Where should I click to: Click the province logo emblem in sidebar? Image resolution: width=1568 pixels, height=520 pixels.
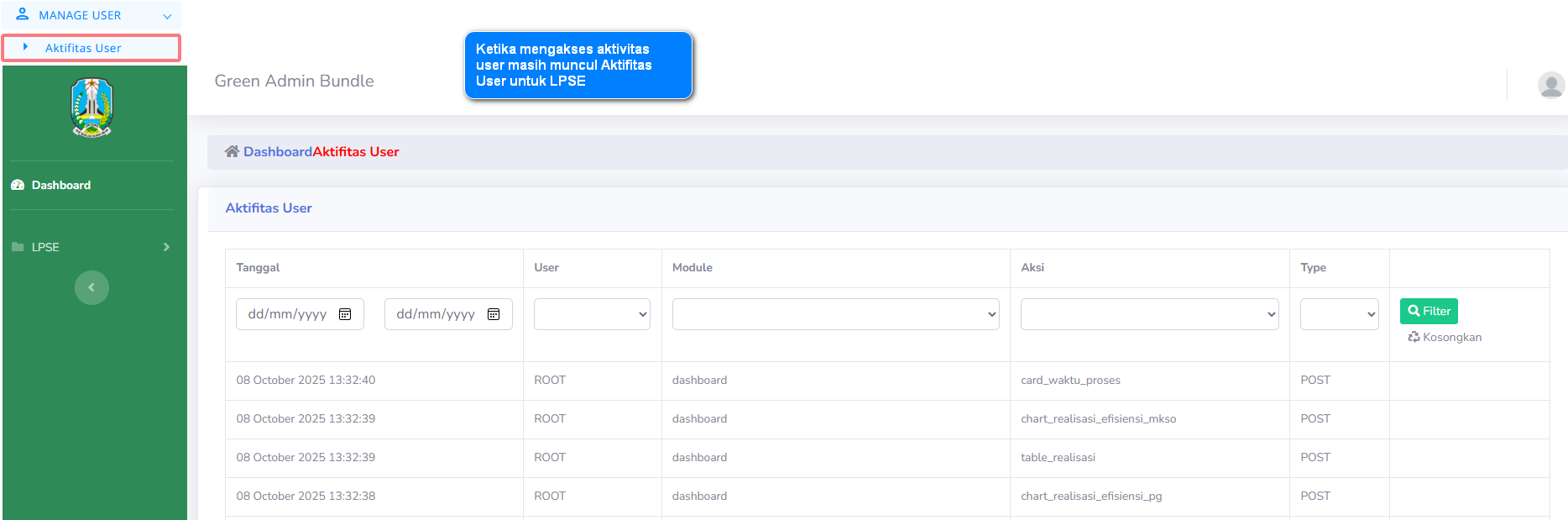pyautogui.click(x=92, y=108)
